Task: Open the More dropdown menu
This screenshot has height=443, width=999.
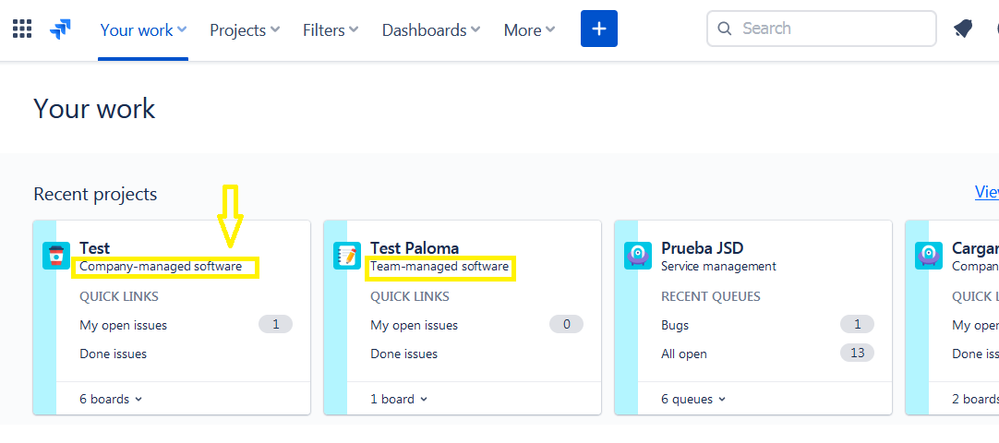Action: 529,30
